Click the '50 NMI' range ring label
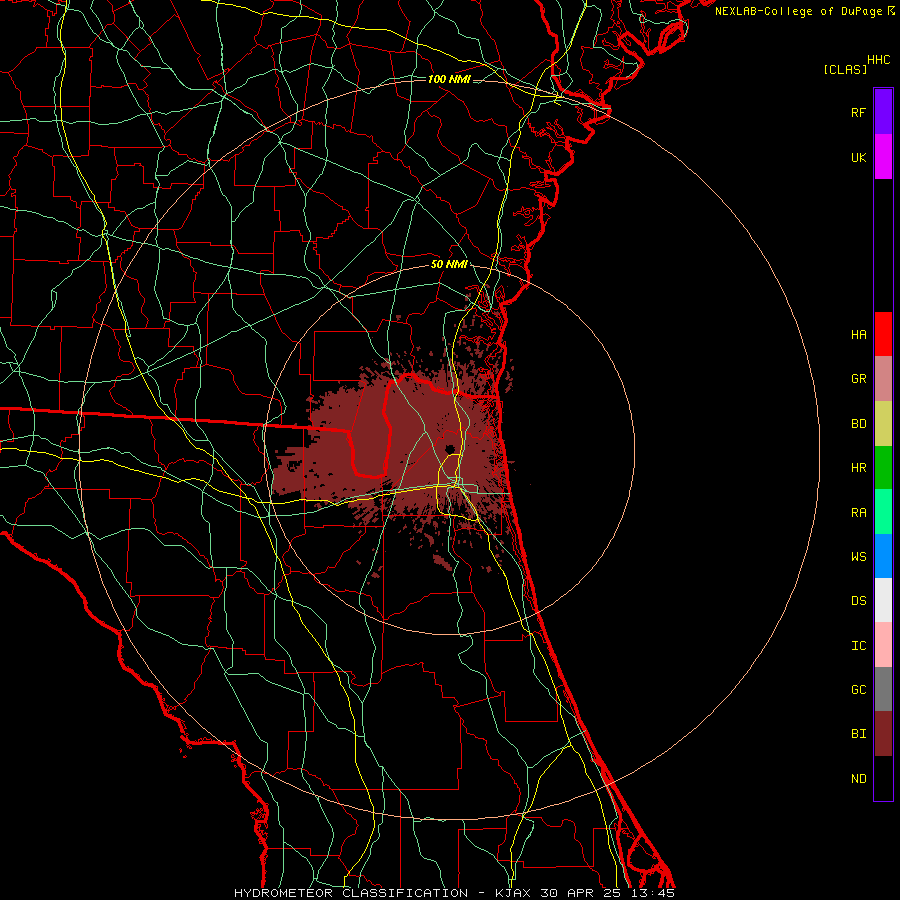Viewport: 900px width, 900px height. point(449,264)
